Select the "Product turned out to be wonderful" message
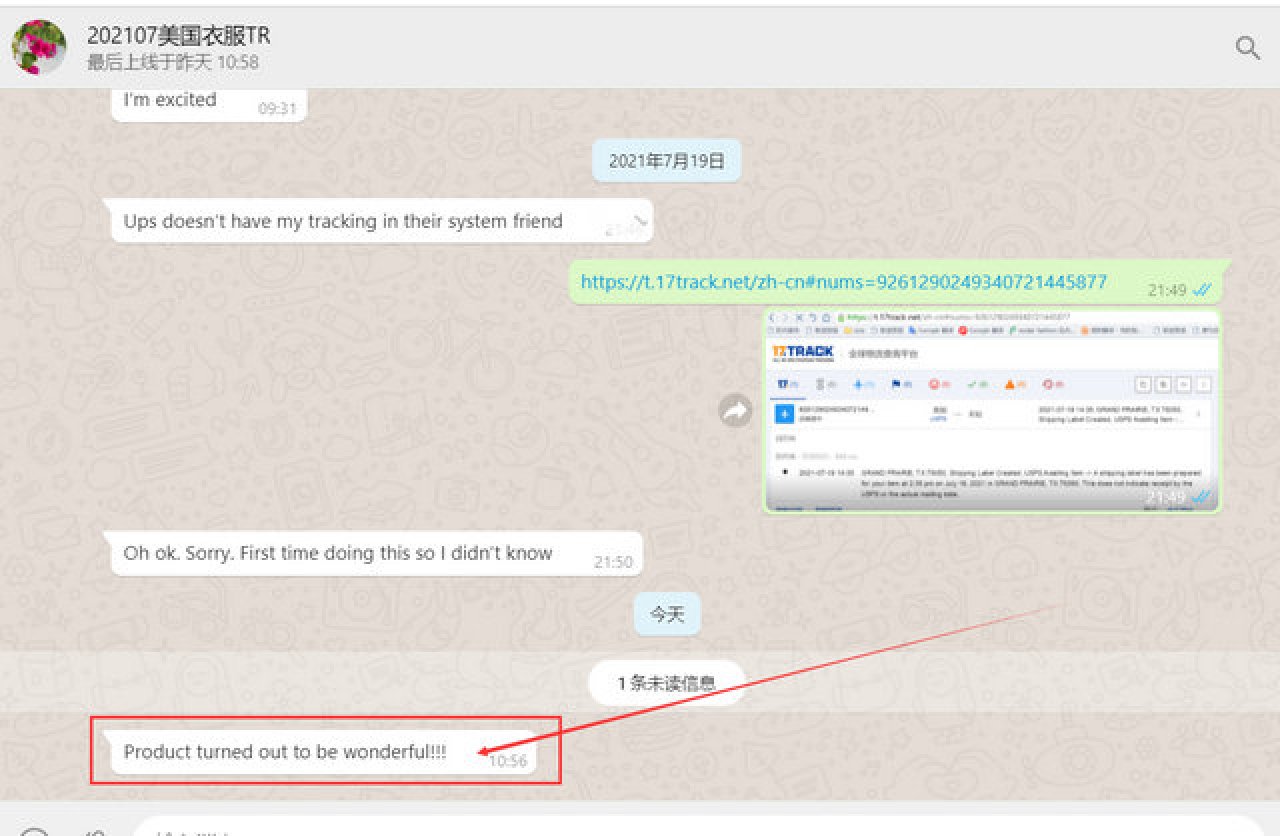Viewport: 1280px width, 836px height. 285,752
